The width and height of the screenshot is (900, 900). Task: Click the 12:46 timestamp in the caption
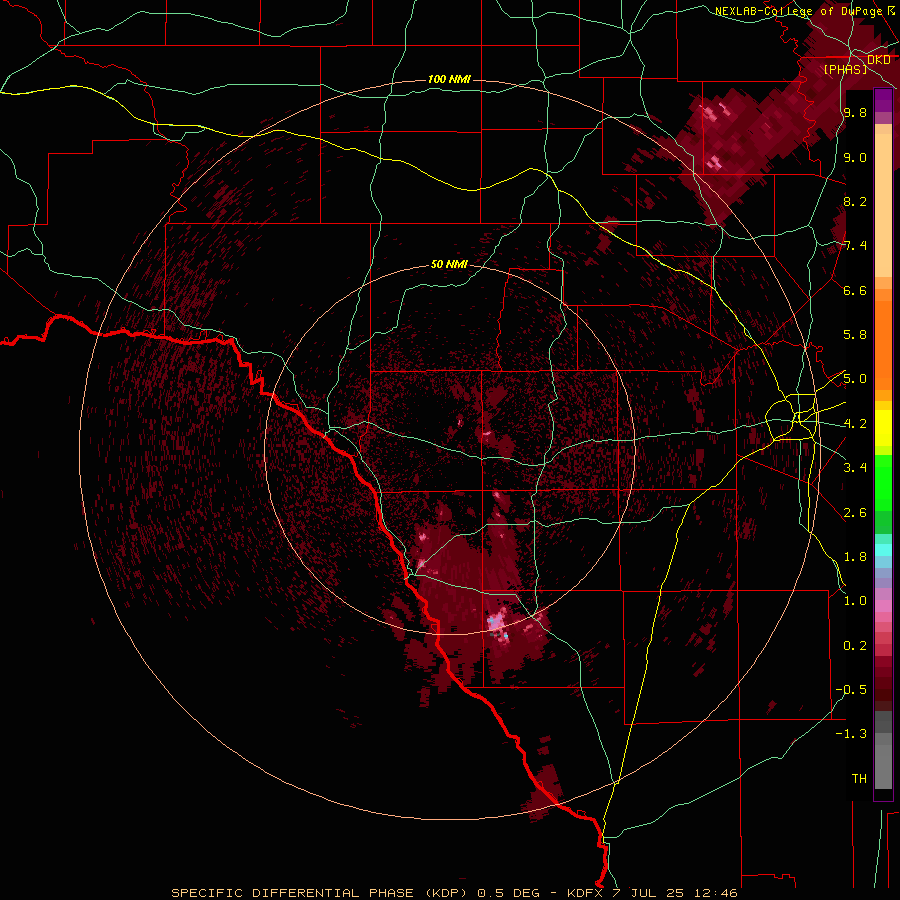tap(716, 893)
